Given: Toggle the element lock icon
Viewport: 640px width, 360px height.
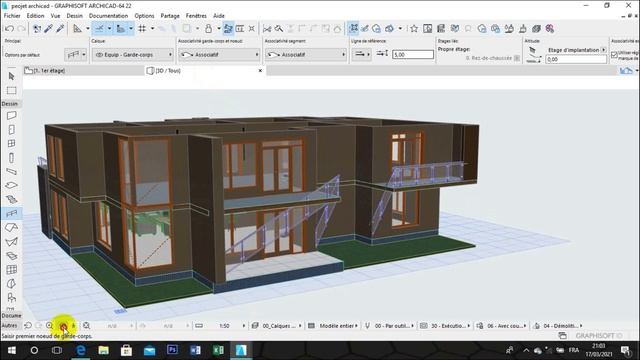Looking at the screenshot, I should (x=209, y=29).
